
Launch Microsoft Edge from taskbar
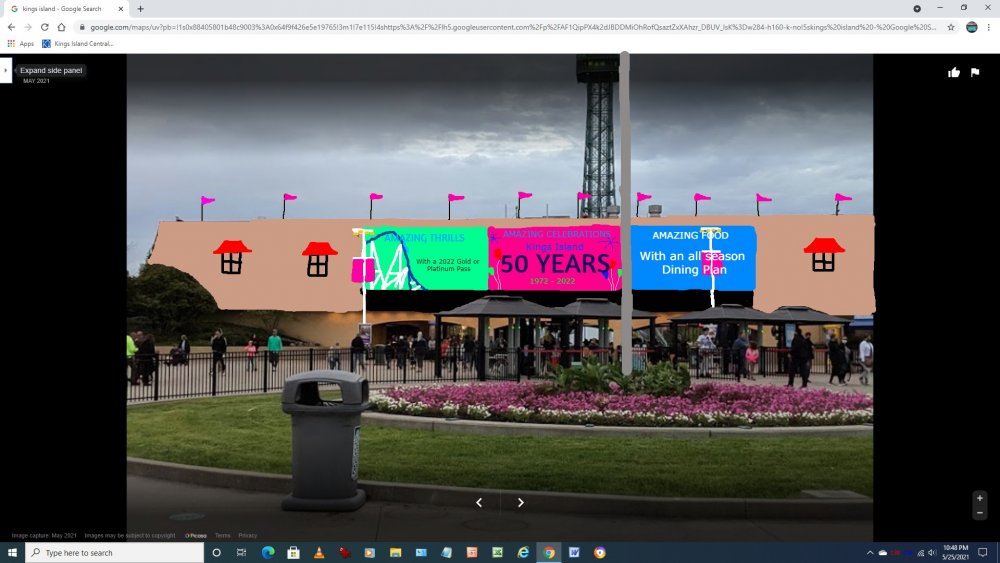coord(268,552)
